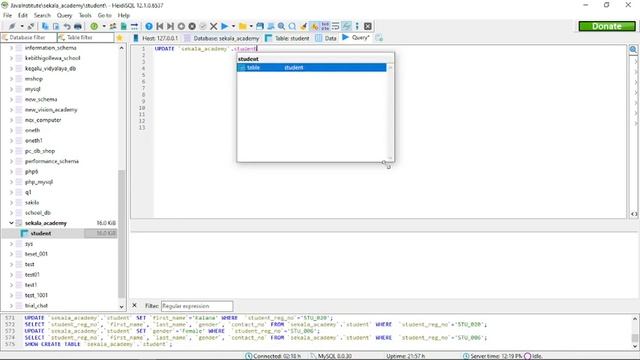
Task: Click the connect to server icon
Action: pos(12,26)
